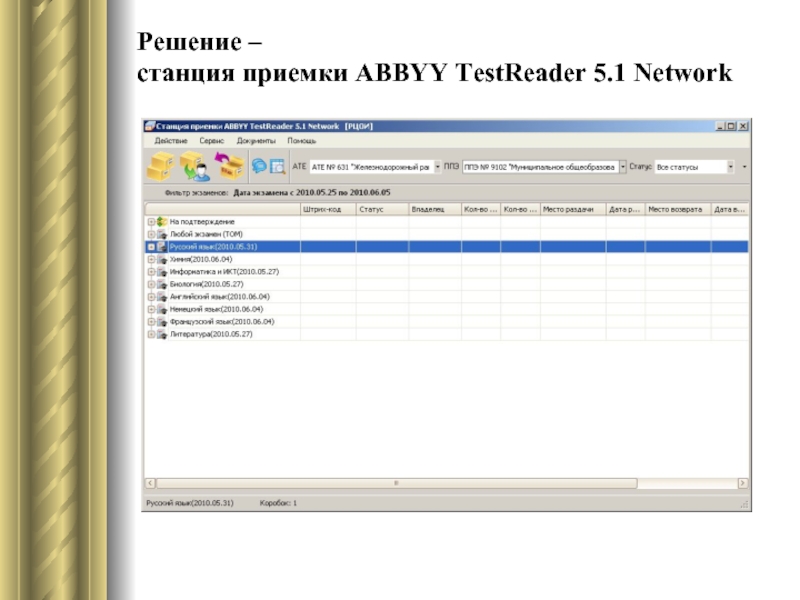
Task: Click the box with person toolbar icon
Action: click(x=195, y=166)
